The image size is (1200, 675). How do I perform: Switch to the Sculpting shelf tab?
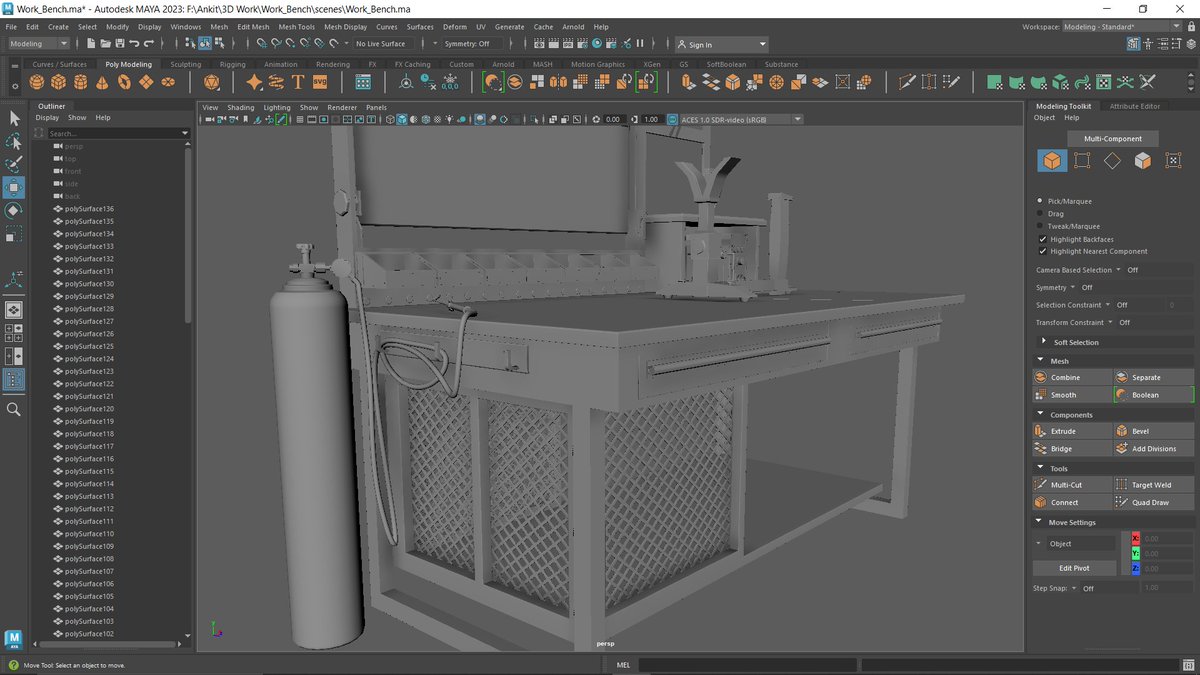click(x=185, y=64)
